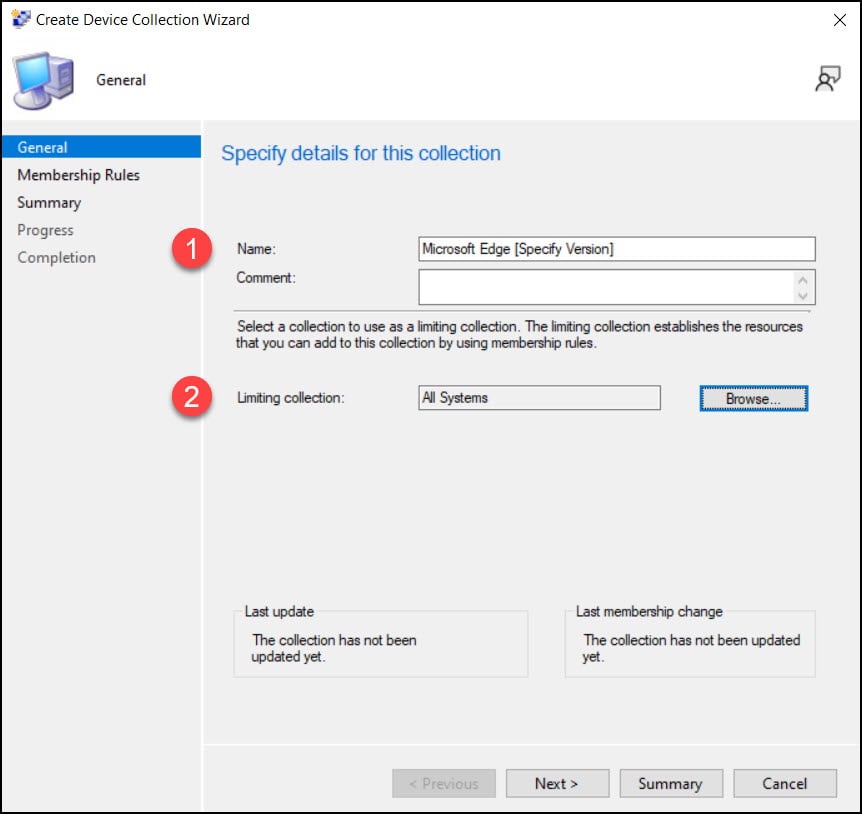The height and width of the screenshot is (814, 862).
Task: Click the 'Last update' group label
Action: point(279,612)
